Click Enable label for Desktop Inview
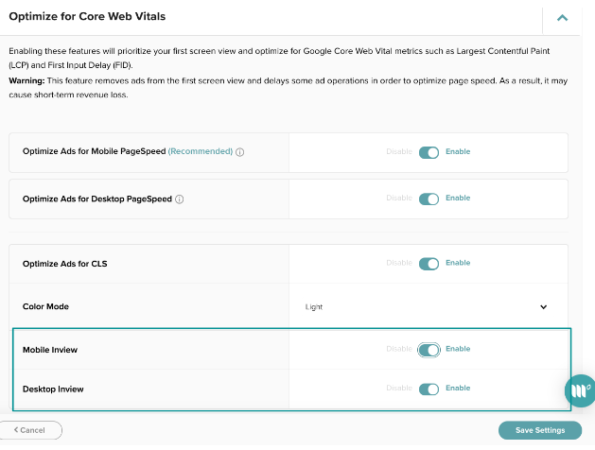The image size is (595, 450). 458,388
